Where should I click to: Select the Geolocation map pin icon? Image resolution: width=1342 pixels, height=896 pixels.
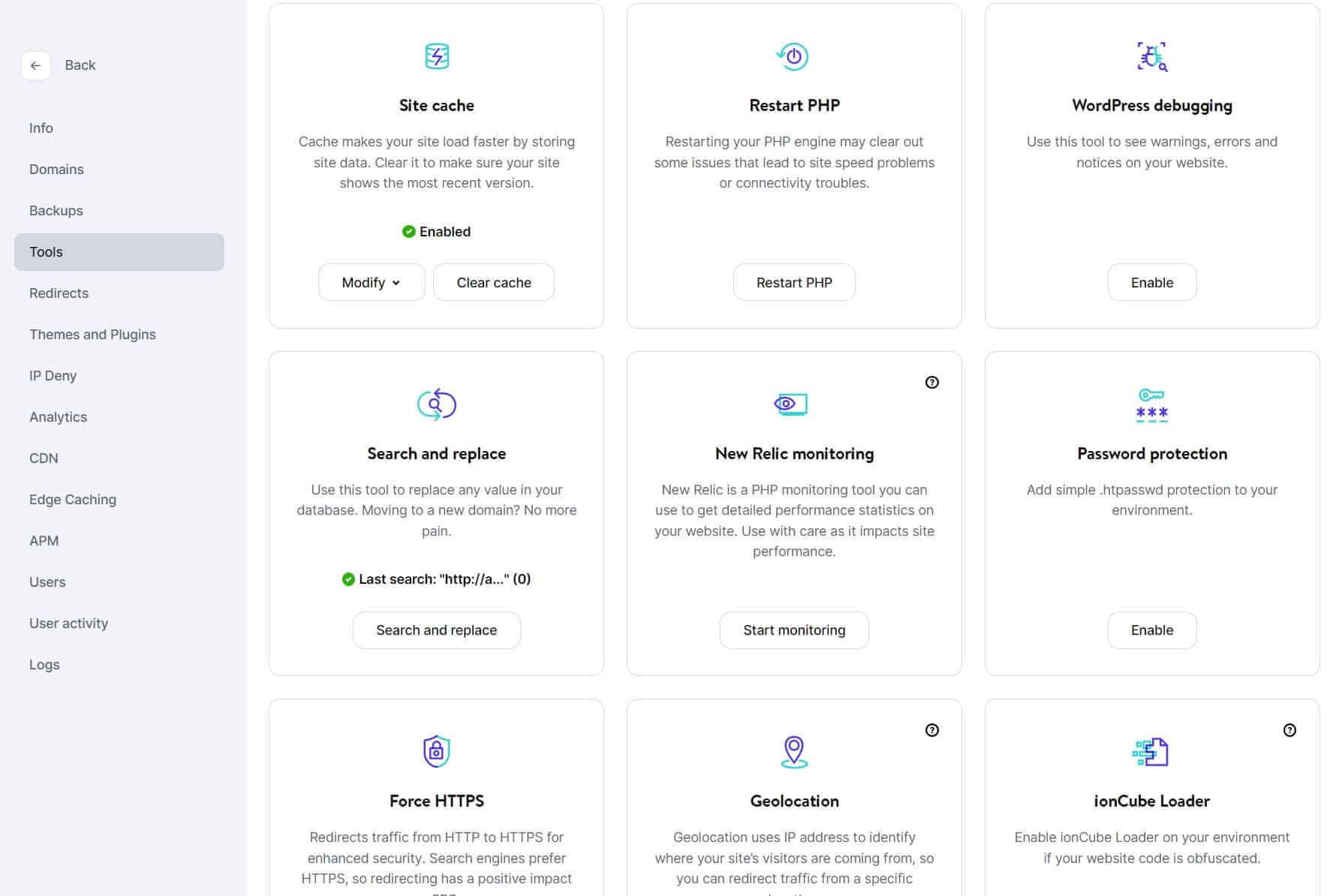tap(793, 751)
